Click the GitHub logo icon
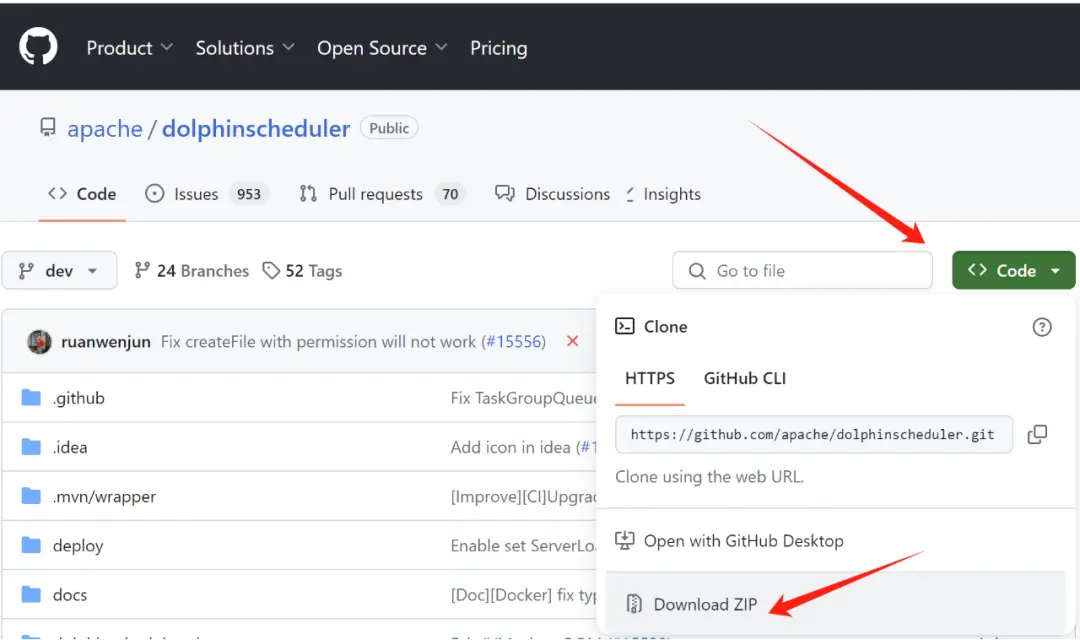This screenshot has width=1080, height=640. [x=38, y=47]
